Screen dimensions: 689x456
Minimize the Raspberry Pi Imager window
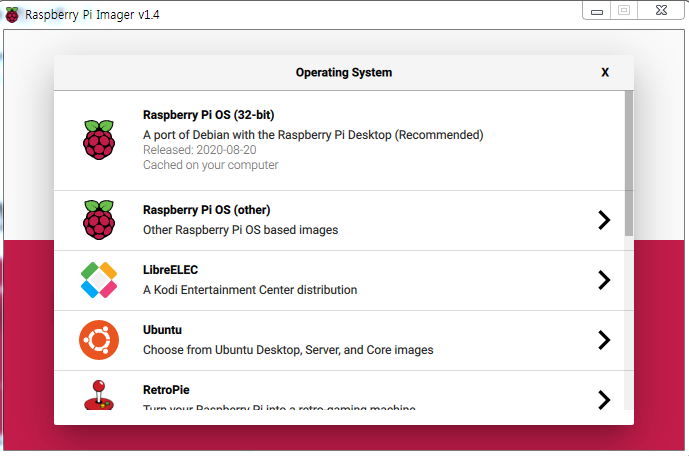coord(597,11)
